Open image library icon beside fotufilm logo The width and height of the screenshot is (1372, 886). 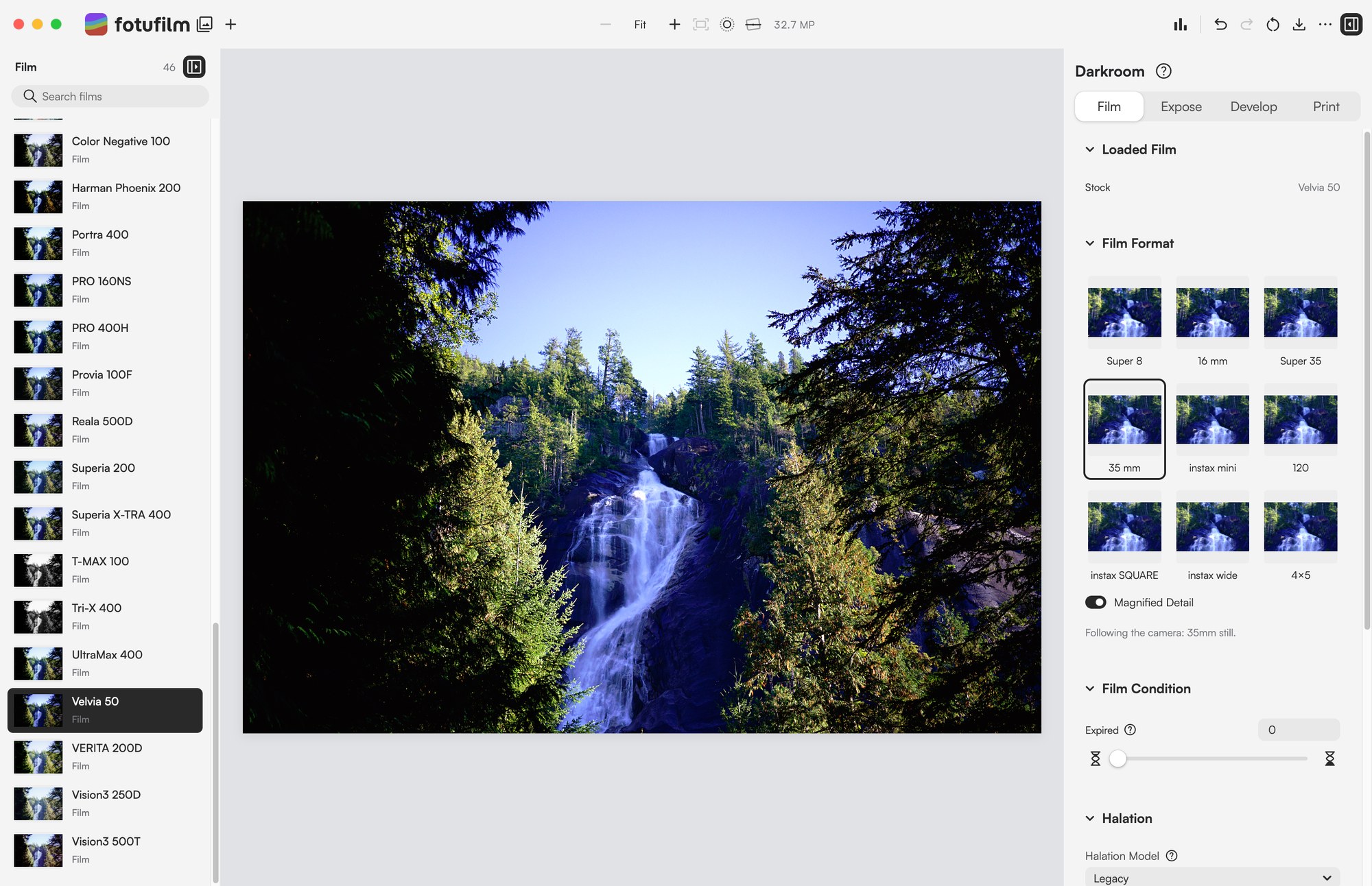pos(204,24)
